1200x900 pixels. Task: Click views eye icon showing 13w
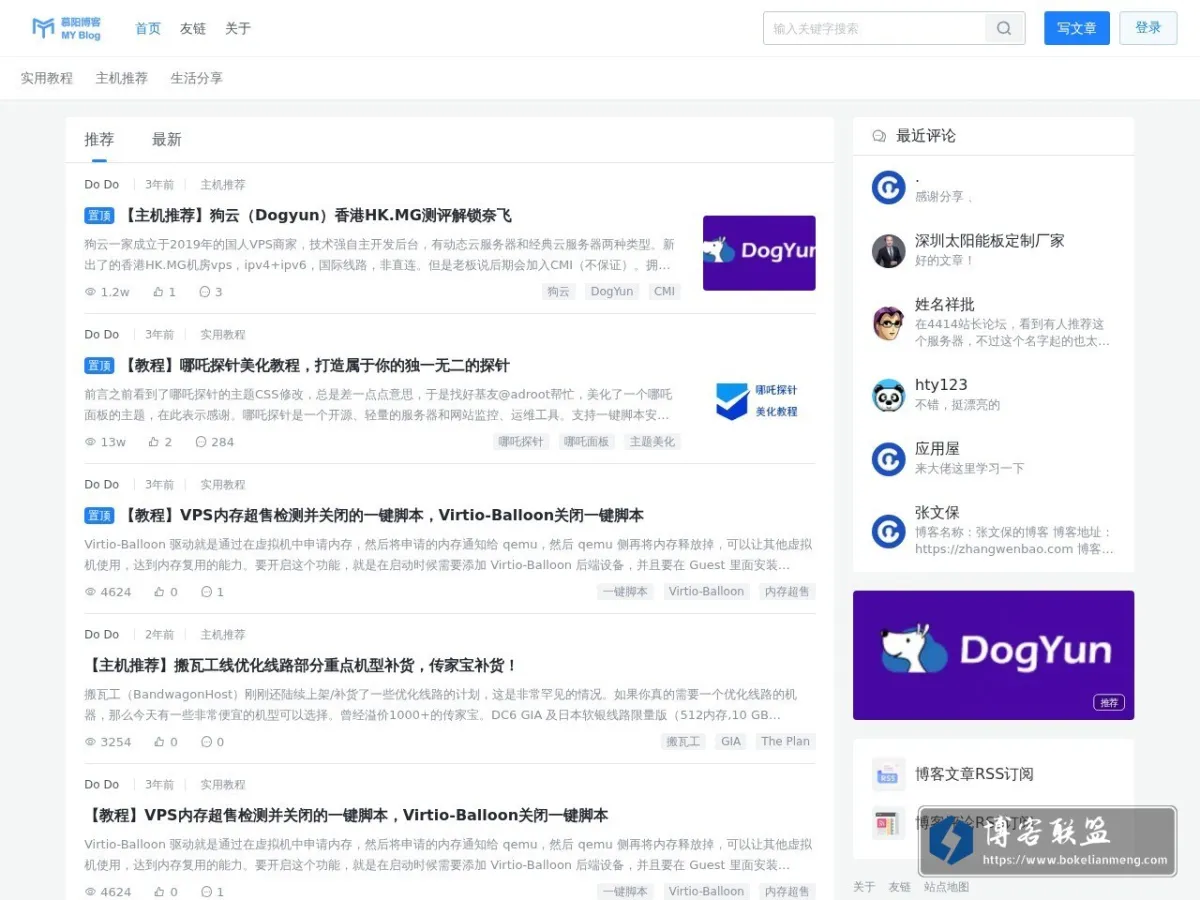[90, 442]
